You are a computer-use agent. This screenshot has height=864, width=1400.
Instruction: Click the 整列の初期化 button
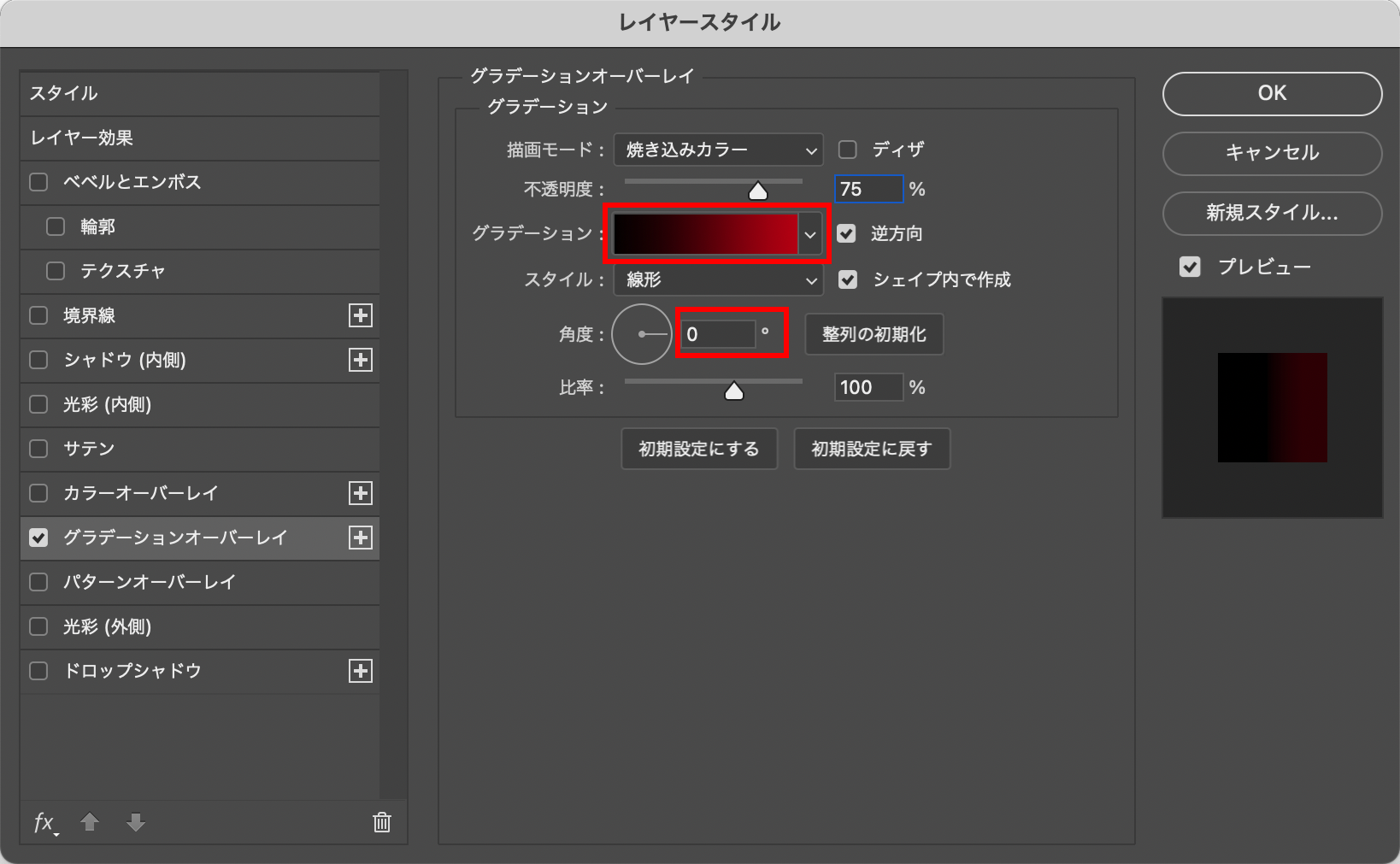pos(874,334)
